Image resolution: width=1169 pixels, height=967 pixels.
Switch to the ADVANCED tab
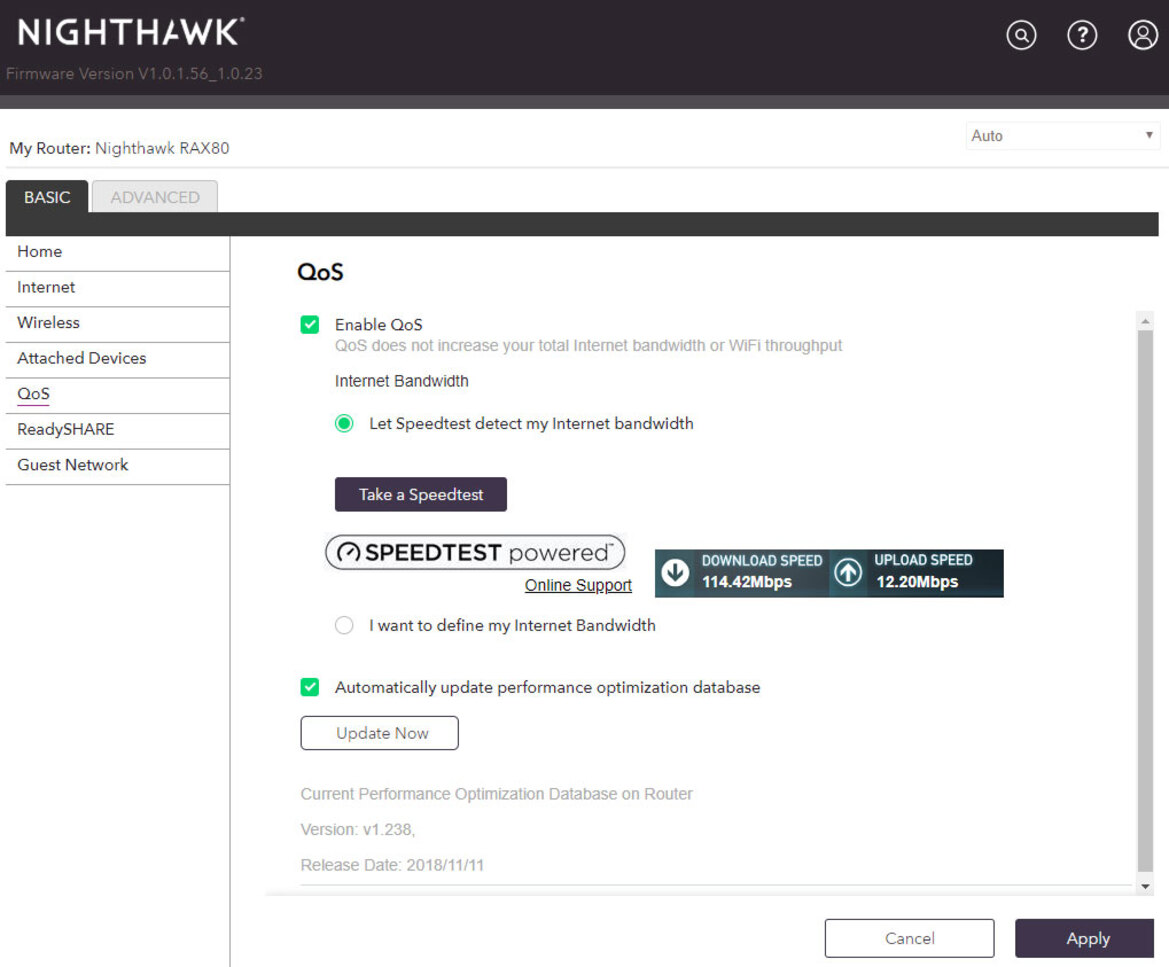[x=155, y=197]
